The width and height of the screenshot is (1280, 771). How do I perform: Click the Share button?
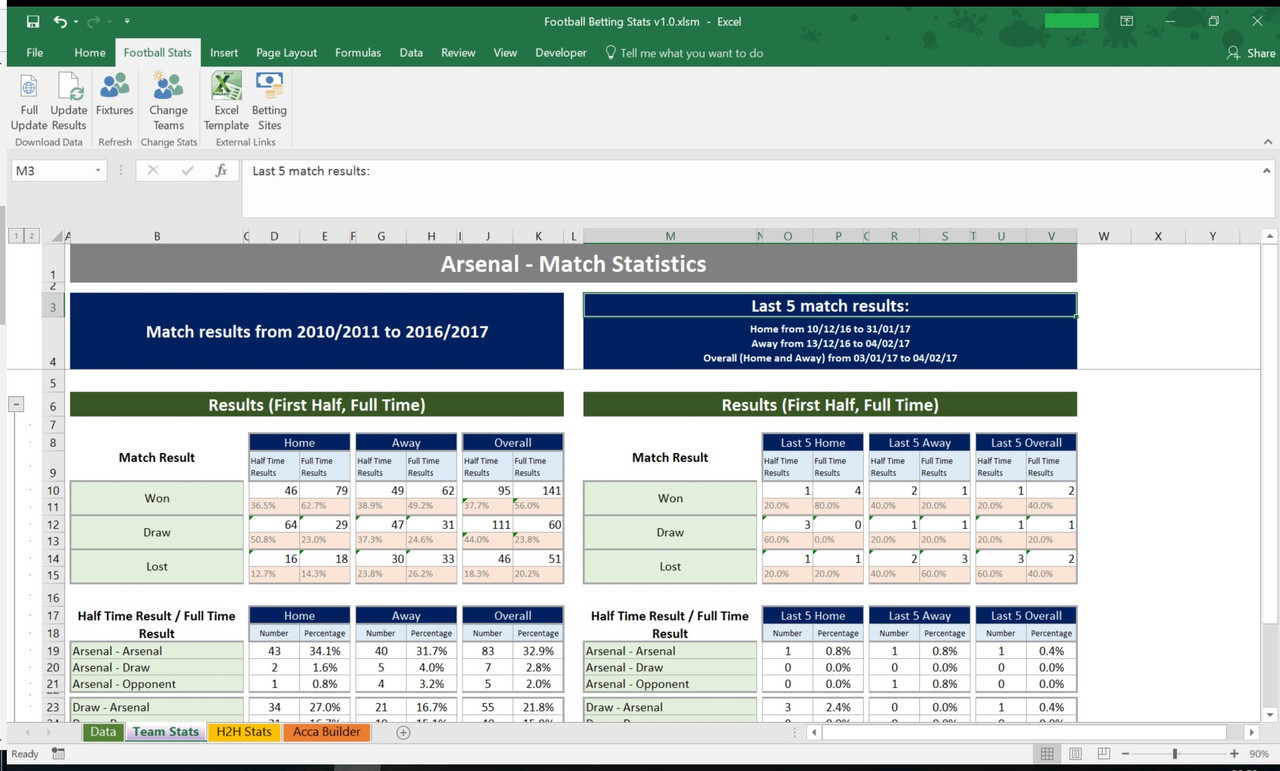(x=1251, y=53)
